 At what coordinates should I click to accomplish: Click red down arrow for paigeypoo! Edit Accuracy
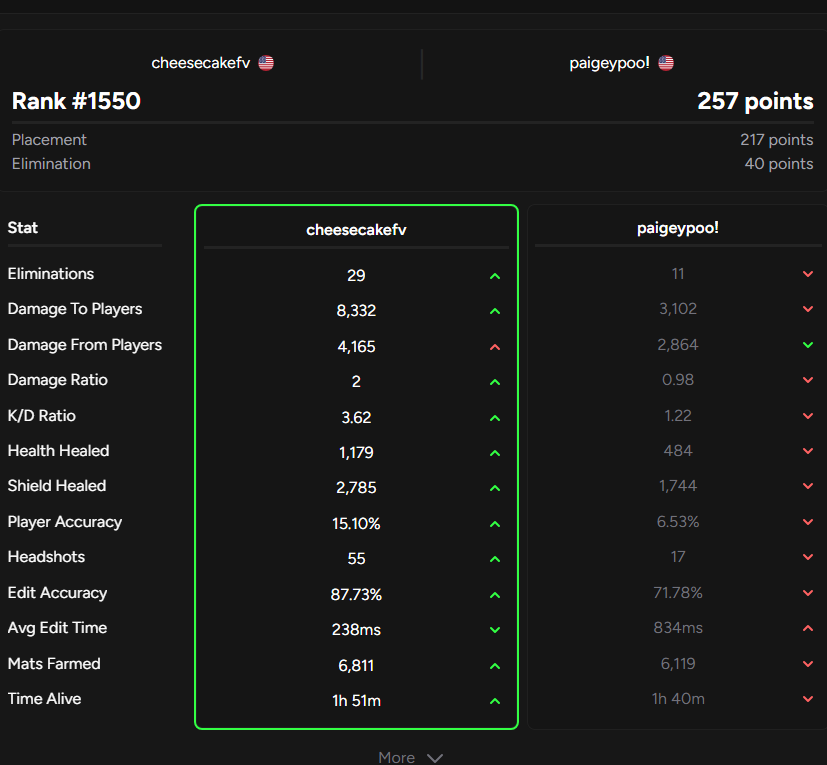coord(807,593)
